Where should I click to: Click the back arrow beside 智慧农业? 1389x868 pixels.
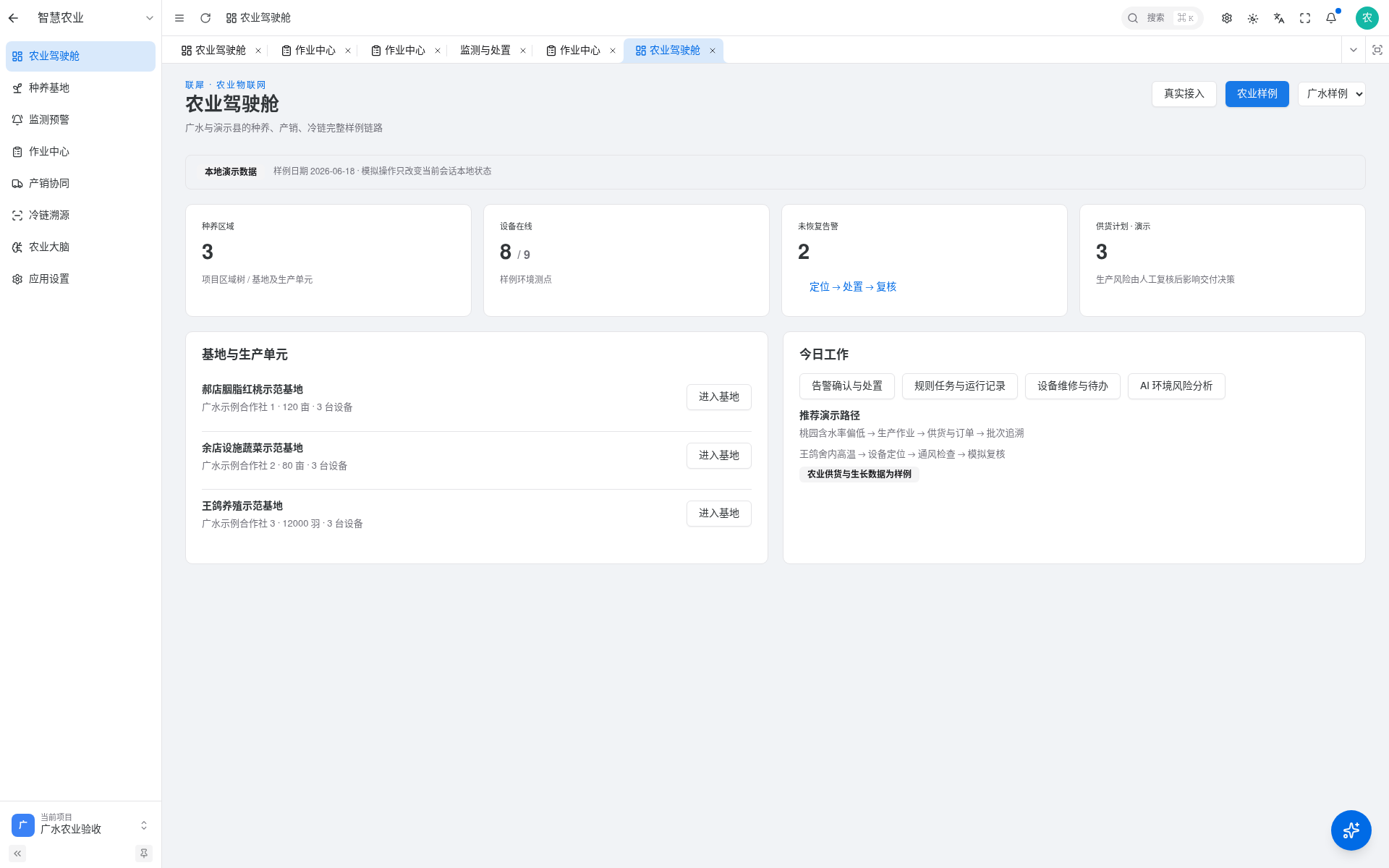point(14,18)
